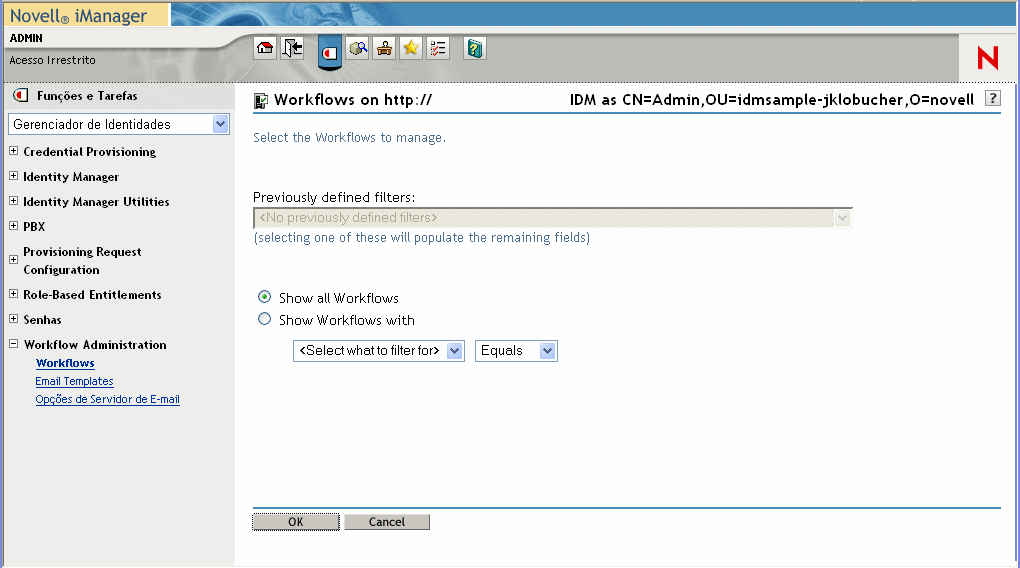The height and width of the screenshot is (568, 1020).
Task: Click the Funções e Tarefas heading
Action: pyautogui.click(x=87, y=96)
